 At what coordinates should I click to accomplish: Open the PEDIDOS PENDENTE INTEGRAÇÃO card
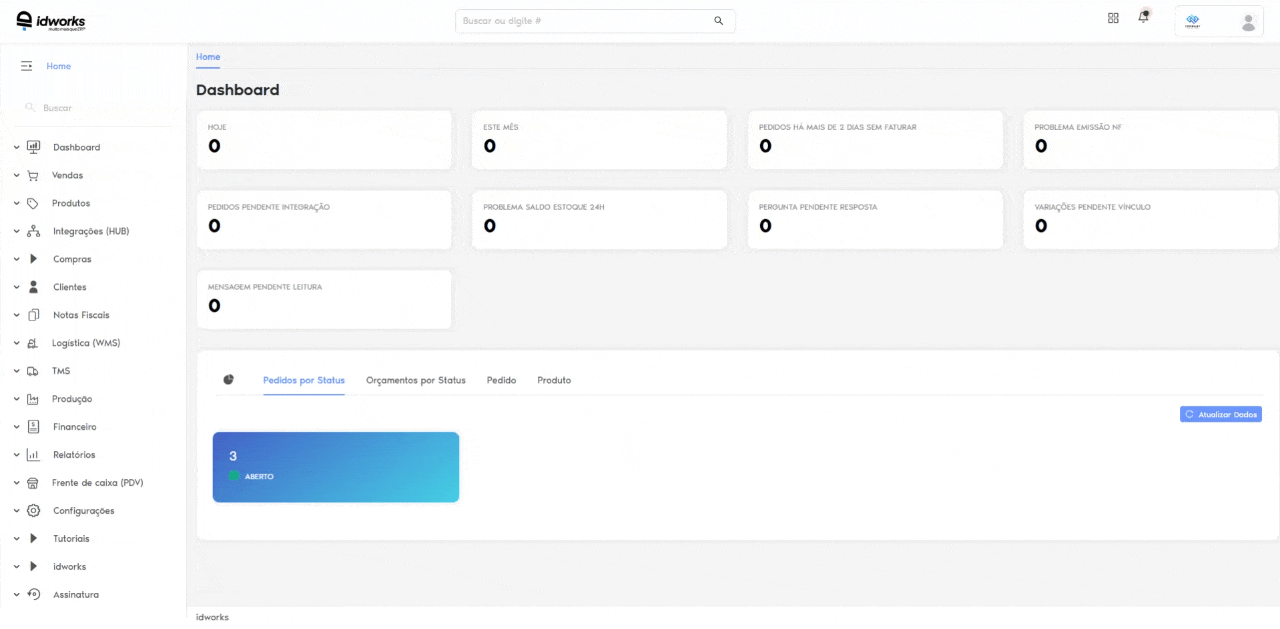coord(323,220)
